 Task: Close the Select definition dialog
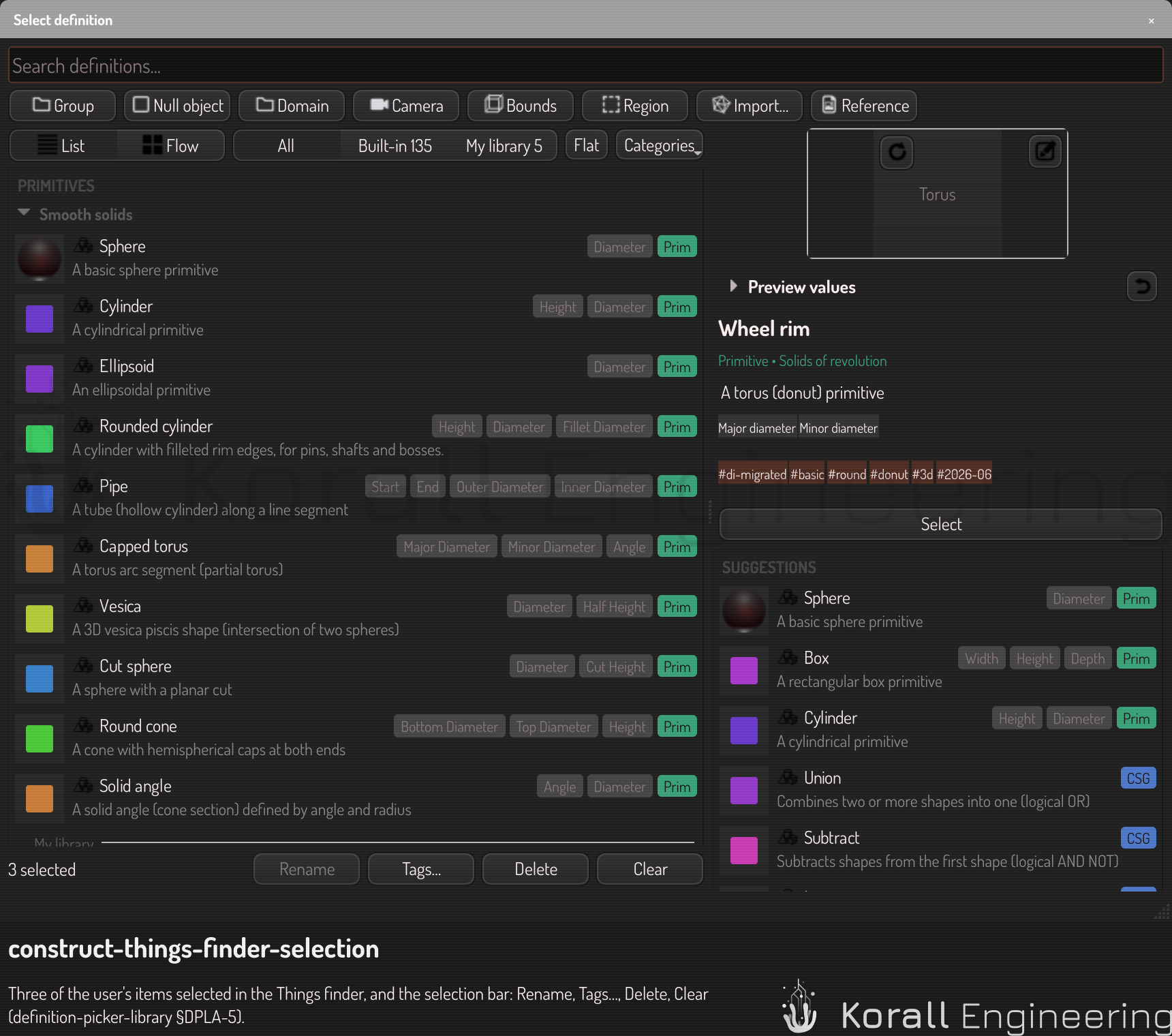[1152, 20]
